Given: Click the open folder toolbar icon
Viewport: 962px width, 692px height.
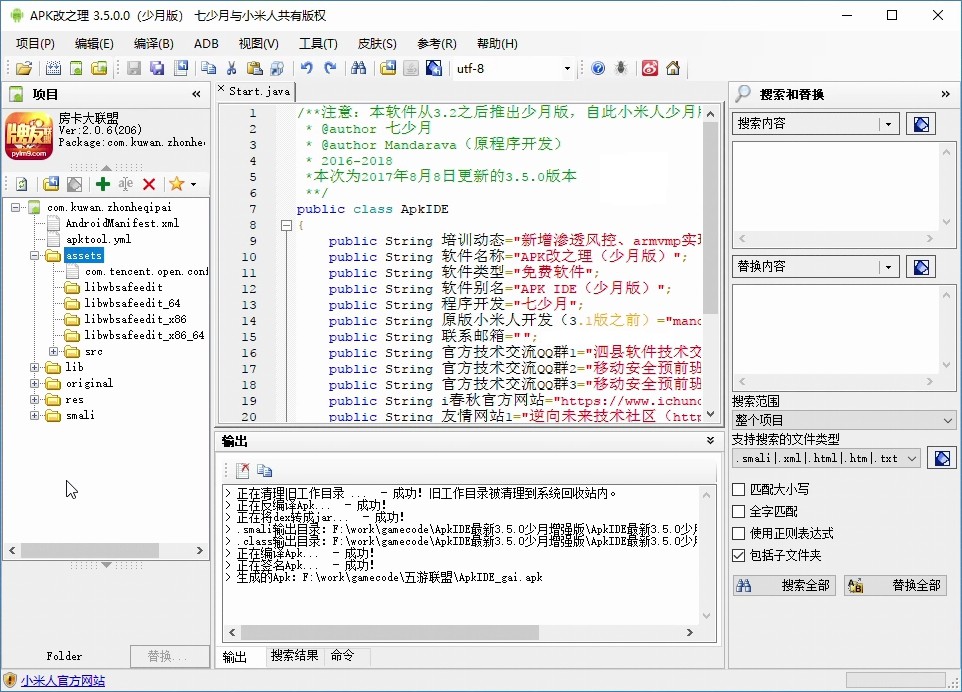Looking at the screenshot, I should pyautogui.click(x=24, y=68).
